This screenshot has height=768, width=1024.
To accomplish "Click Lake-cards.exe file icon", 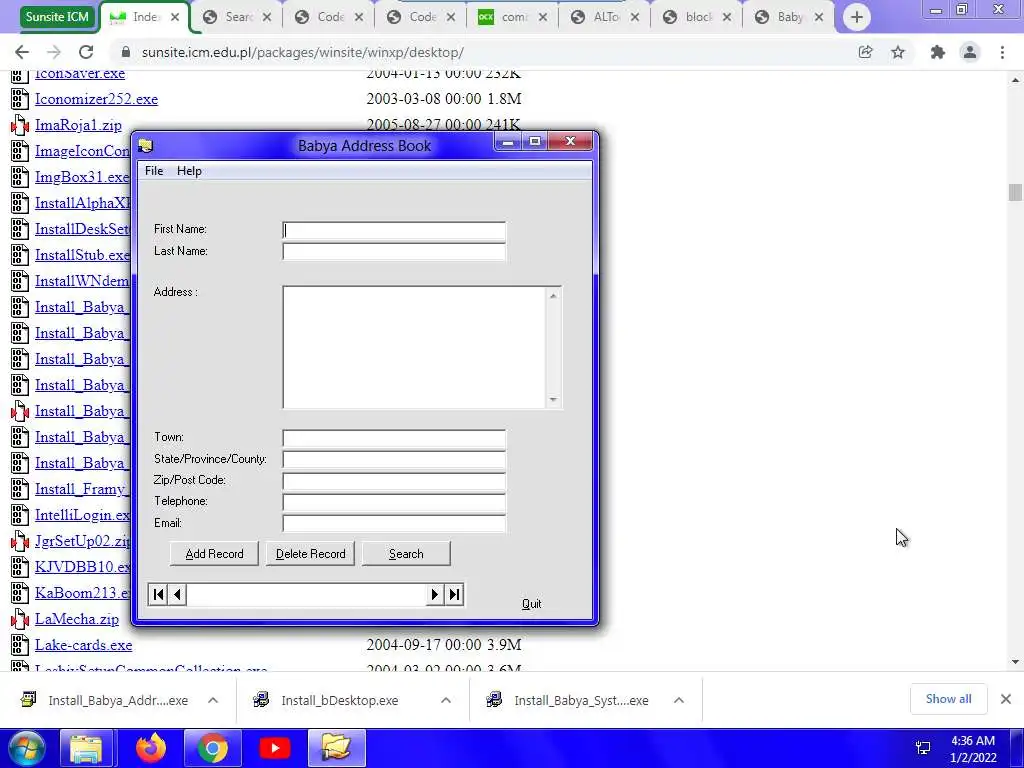I will 20,645.
